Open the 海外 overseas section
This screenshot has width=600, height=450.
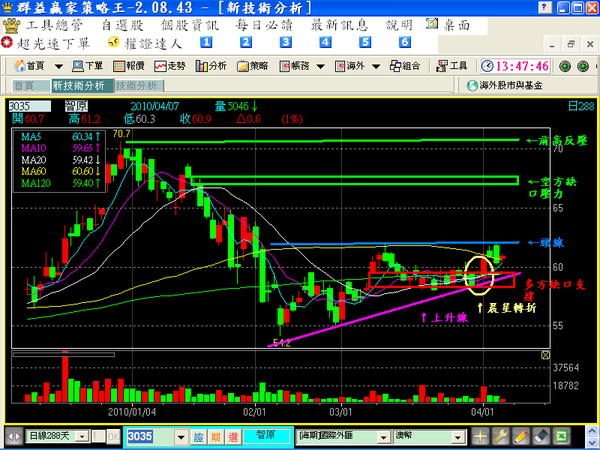pos(350,66)
